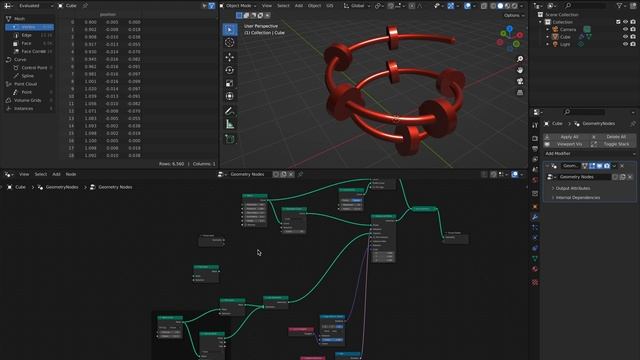640x360 pixels.
Task: Click pin icon in node editor header
Action: (301, 174)
